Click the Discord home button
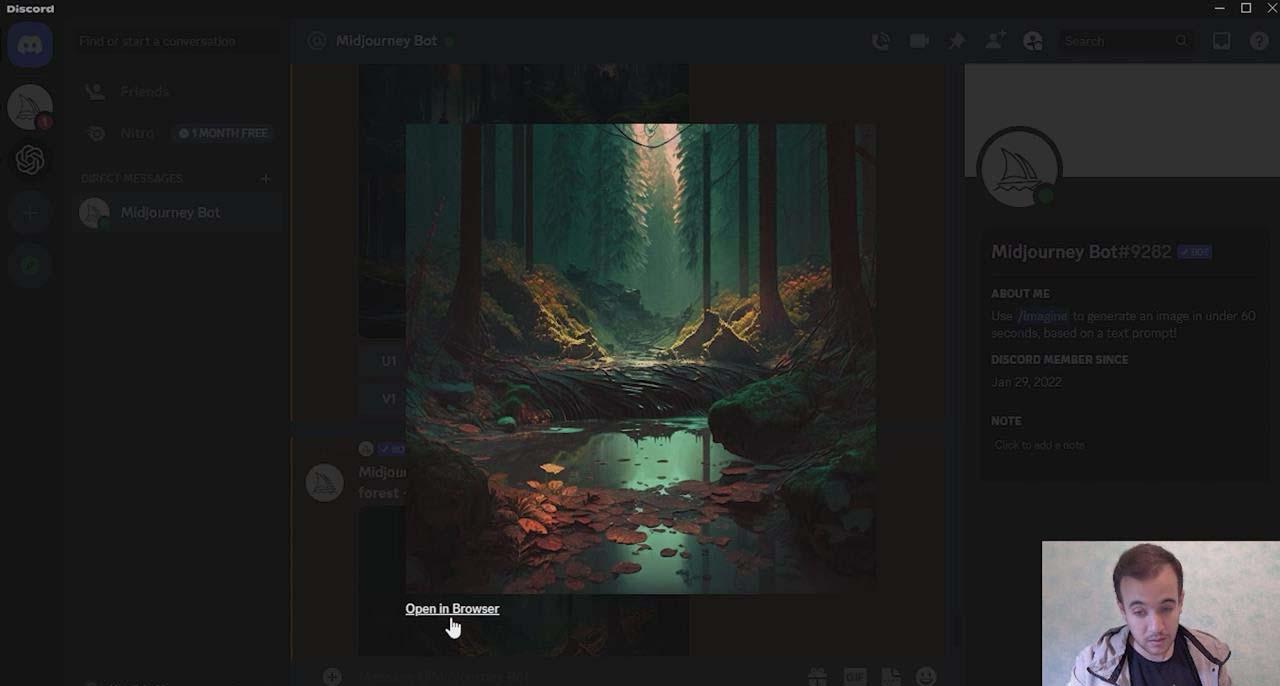This screenshot has height=686, width=1280. coord(29,45)
